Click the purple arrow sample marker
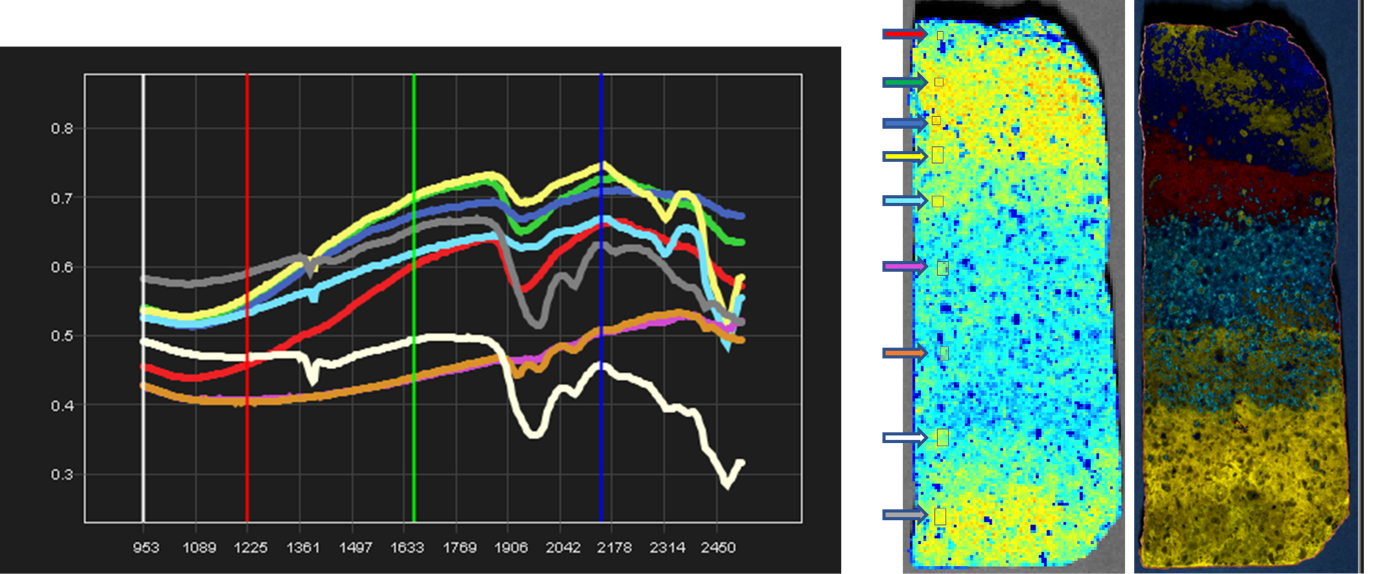1399x574 pixels. pyautogui.click(x=904, y=267)
